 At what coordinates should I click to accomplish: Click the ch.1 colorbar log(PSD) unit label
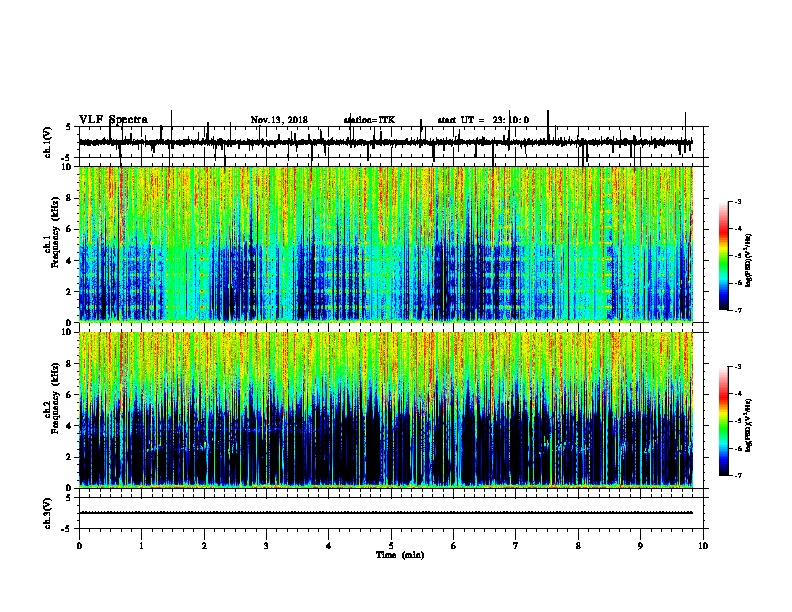click(749, 261)
